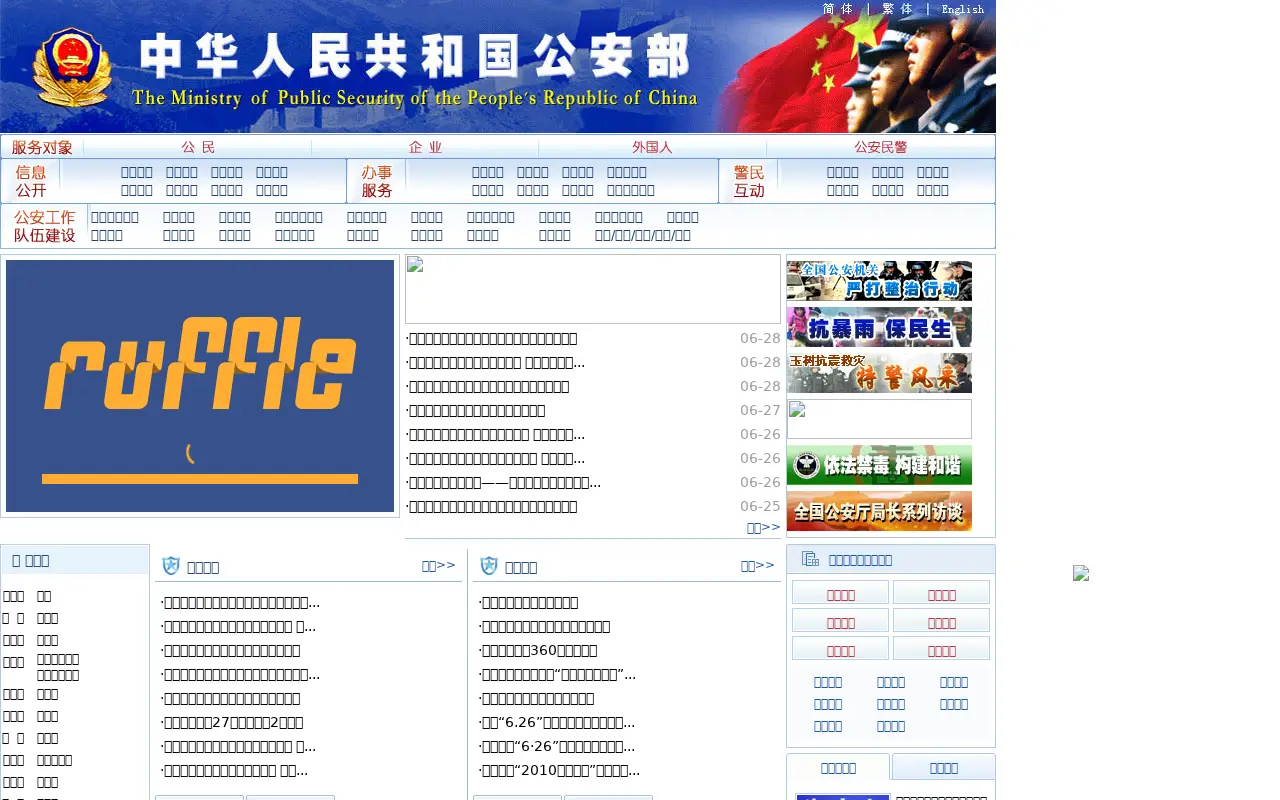1280x800 pixels.
Task: Open the 特警风采 banner
Action: pyautogui.click(x=879, y=373)
